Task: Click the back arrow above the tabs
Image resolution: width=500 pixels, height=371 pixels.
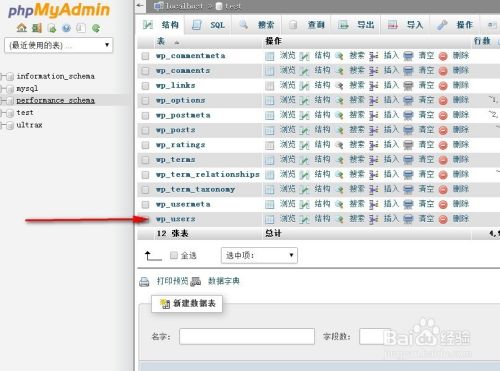Action: [140, 5]
